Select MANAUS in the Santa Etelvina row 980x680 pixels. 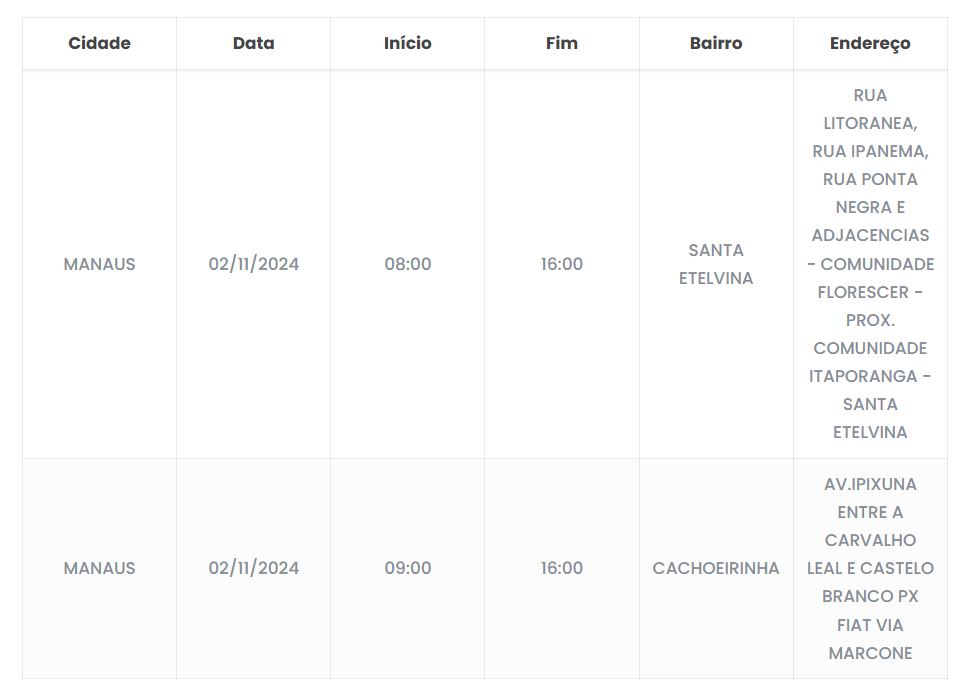coord(99,264)
